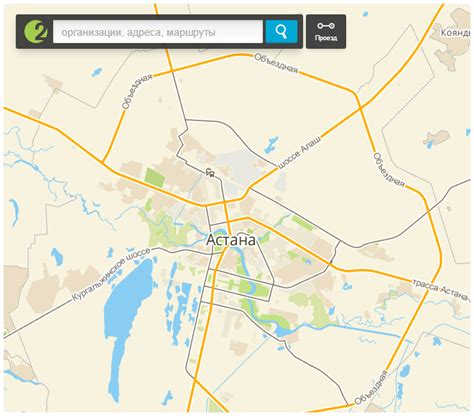Open the Проезд route planner button
474x416 pixels.
tap(326, 32)
